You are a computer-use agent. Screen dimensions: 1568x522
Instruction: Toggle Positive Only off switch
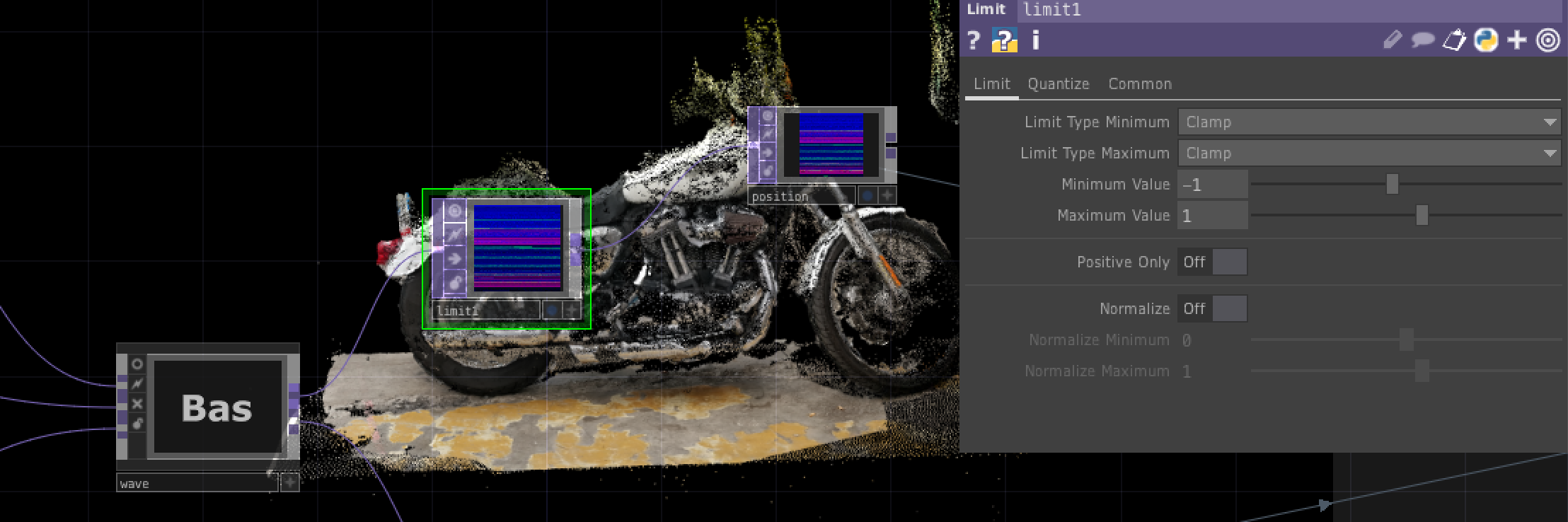[1212, 262]
